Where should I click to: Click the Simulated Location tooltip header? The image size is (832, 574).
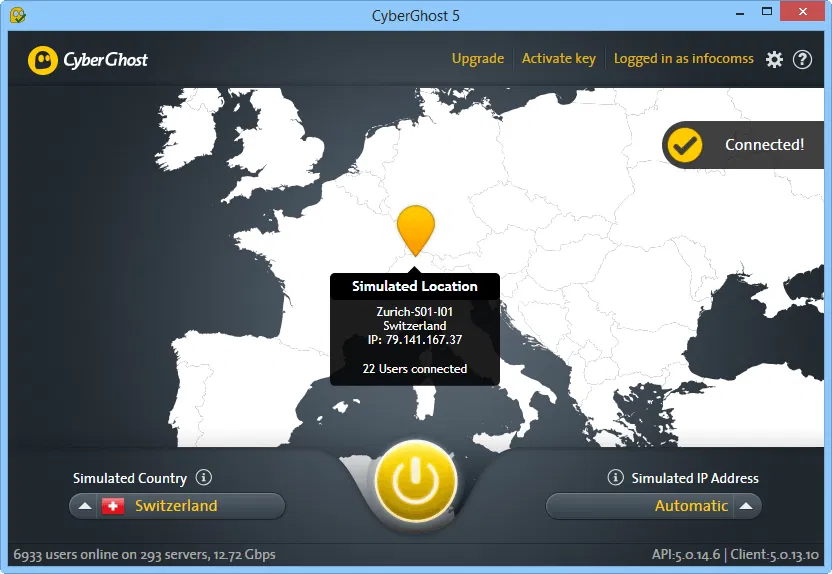(x=415, y=286)
